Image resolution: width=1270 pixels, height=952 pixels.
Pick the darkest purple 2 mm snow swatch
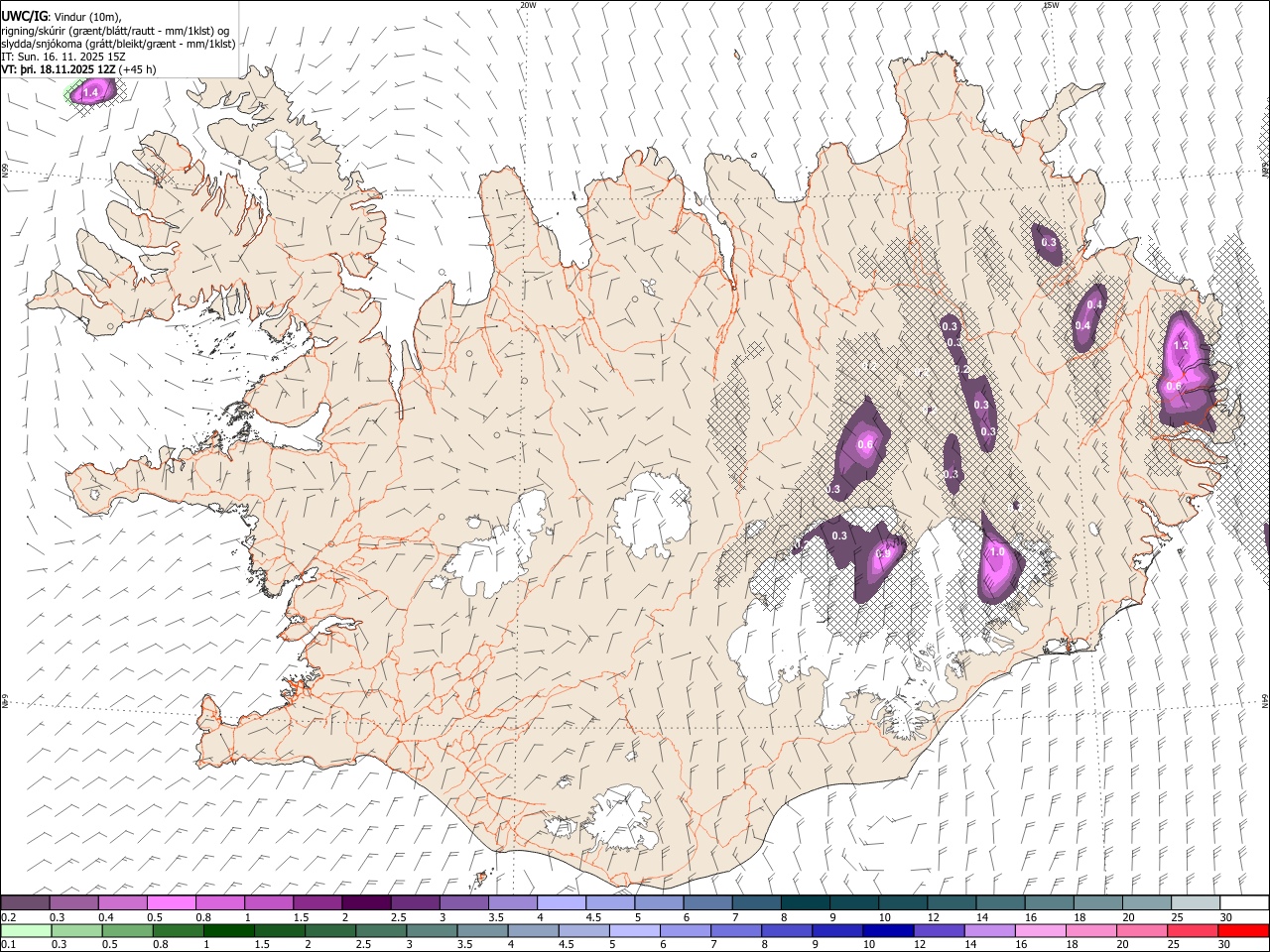click(x=366, y=902)
